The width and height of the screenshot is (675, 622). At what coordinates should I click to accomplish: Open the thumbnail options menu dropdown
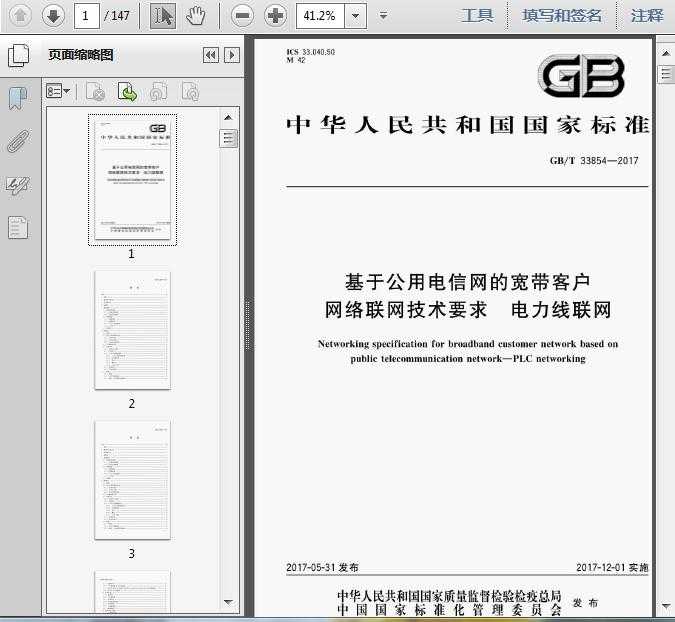click(x=58, y=91)
